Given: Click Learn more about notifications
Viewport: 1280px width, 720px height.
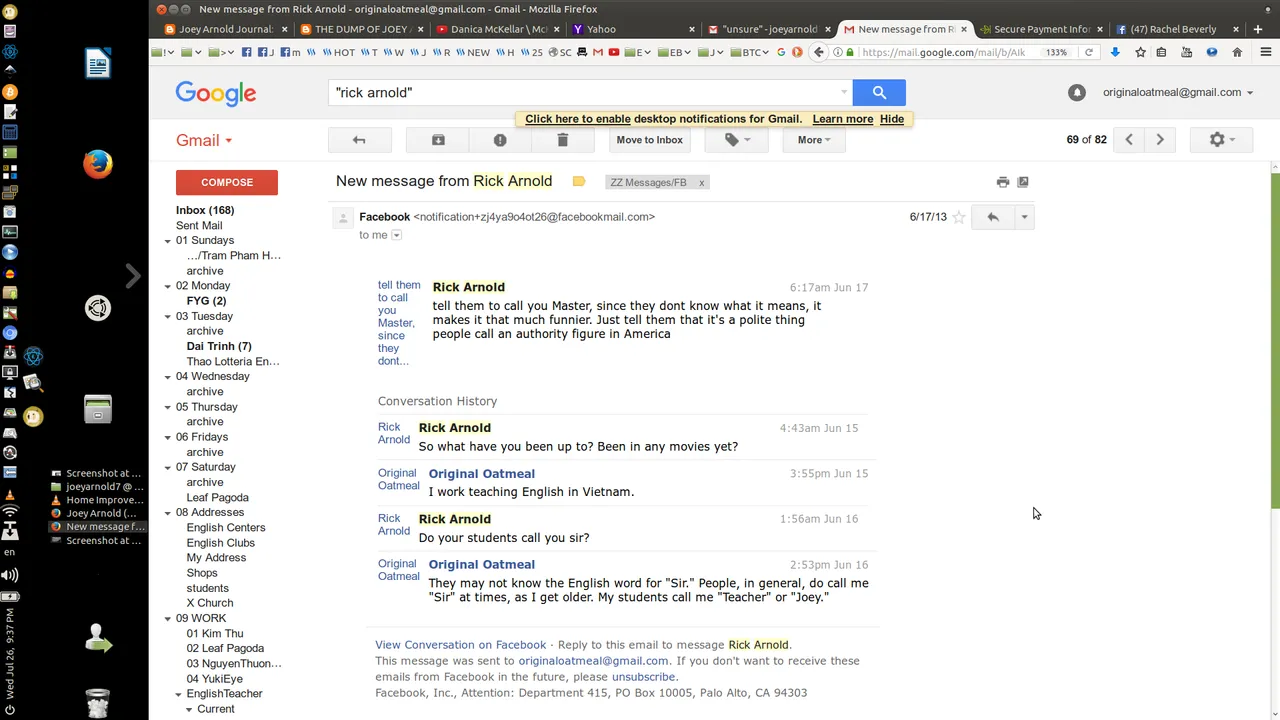Looking at the screenshot, I should tap(843, 119).
